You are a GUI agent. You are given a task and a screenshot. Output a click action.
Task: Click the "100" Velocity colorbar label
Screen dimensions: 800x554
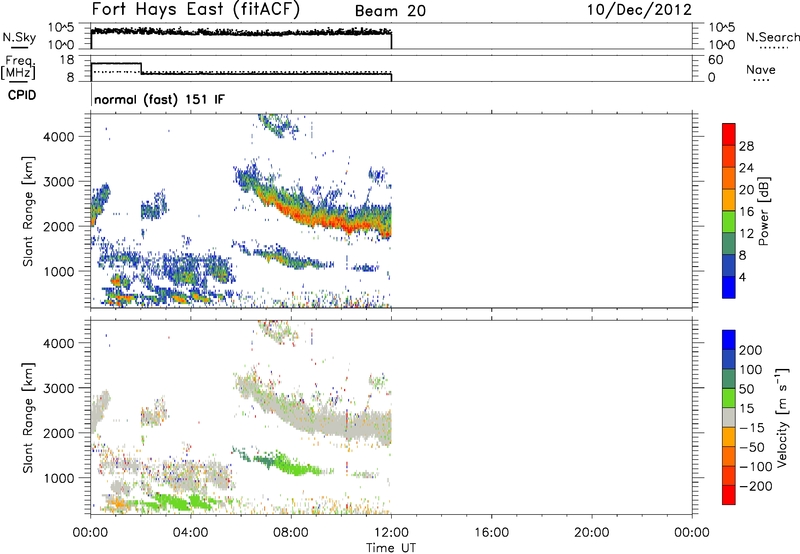[751, 369]
